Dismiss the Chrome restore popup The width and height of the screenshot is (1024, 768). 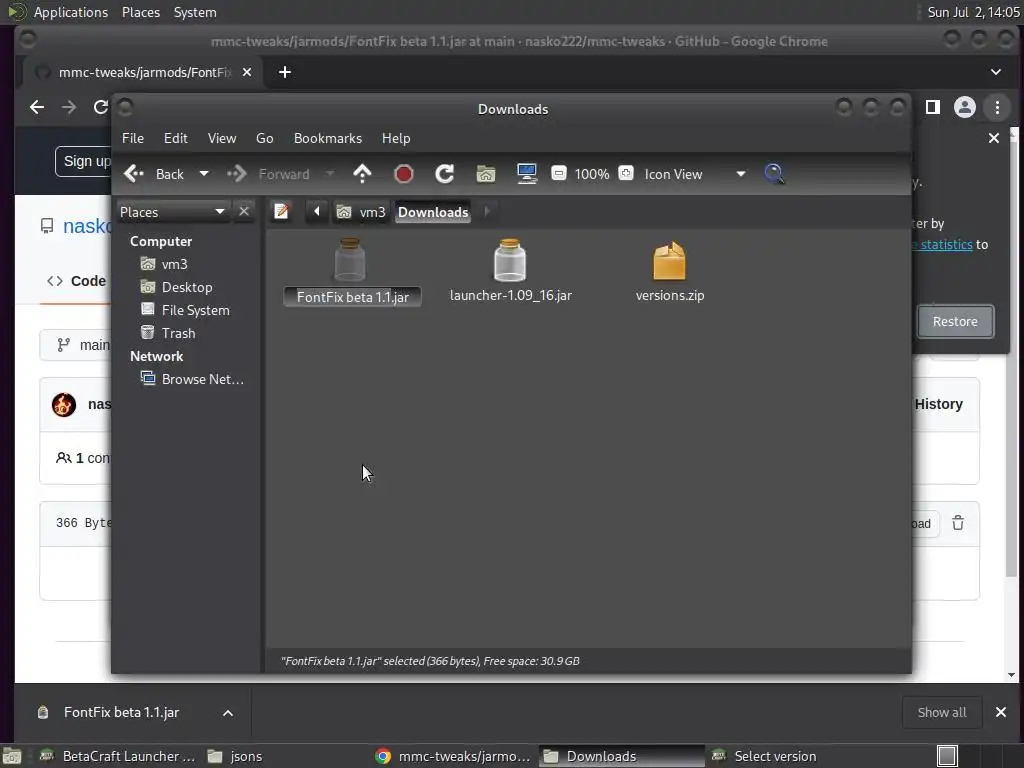(x=994, y=138)
